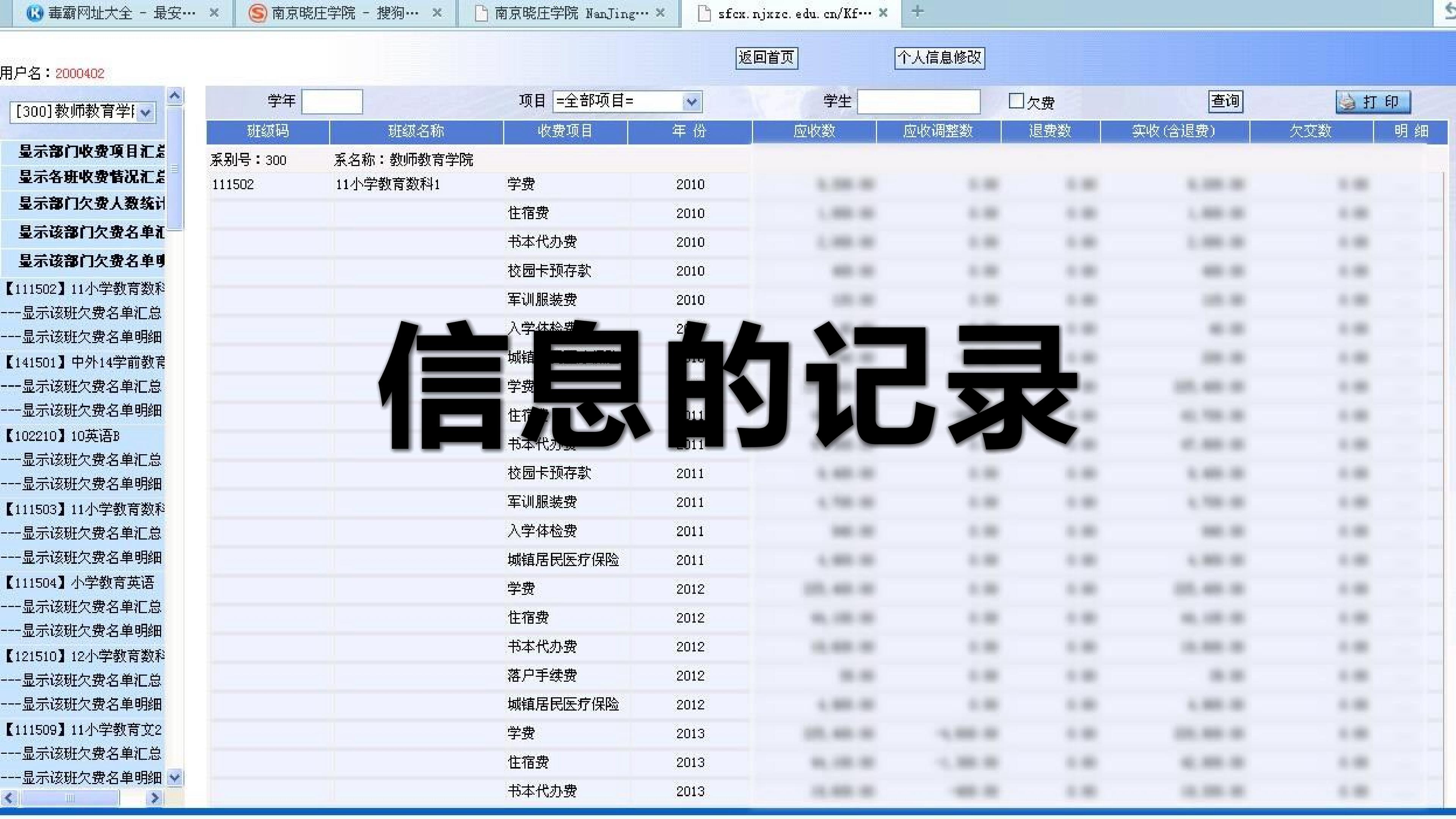Image resolution: width=1456 pixels, height=819 pixels.
Task: Open 显示部门收费项目汇总 link
Action: click(91, 152)
